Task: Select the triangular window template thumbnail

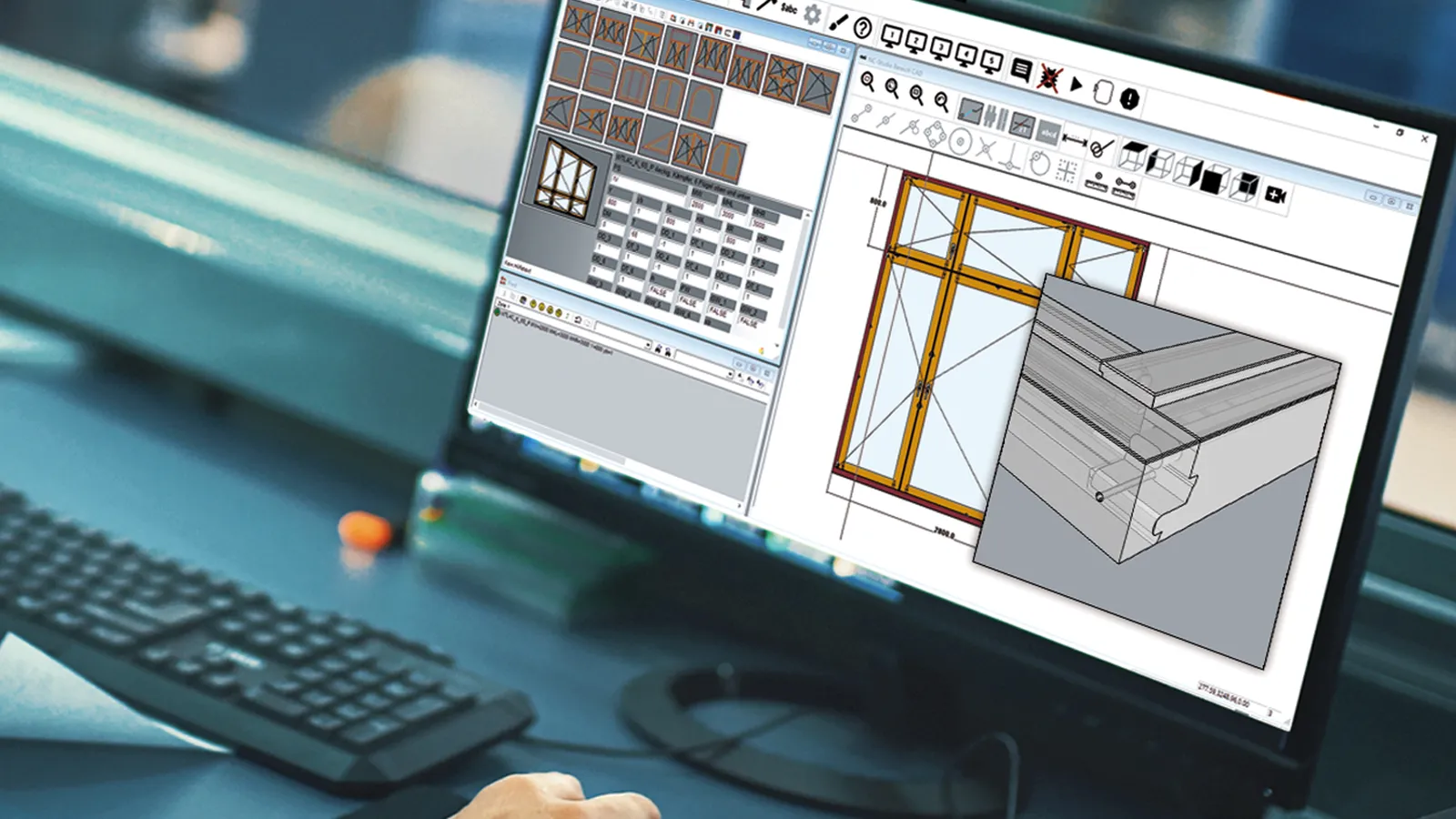Action: (657, 138)
